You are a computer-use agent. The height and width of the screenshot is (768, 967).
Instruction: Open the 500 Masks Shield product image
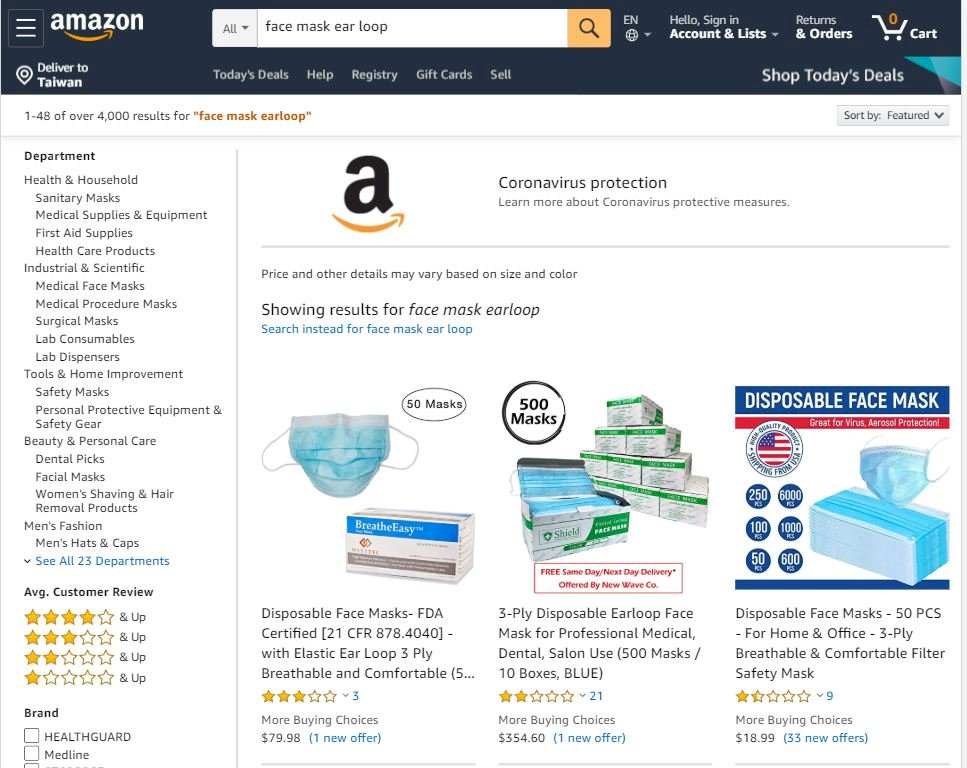pos(604,487)
